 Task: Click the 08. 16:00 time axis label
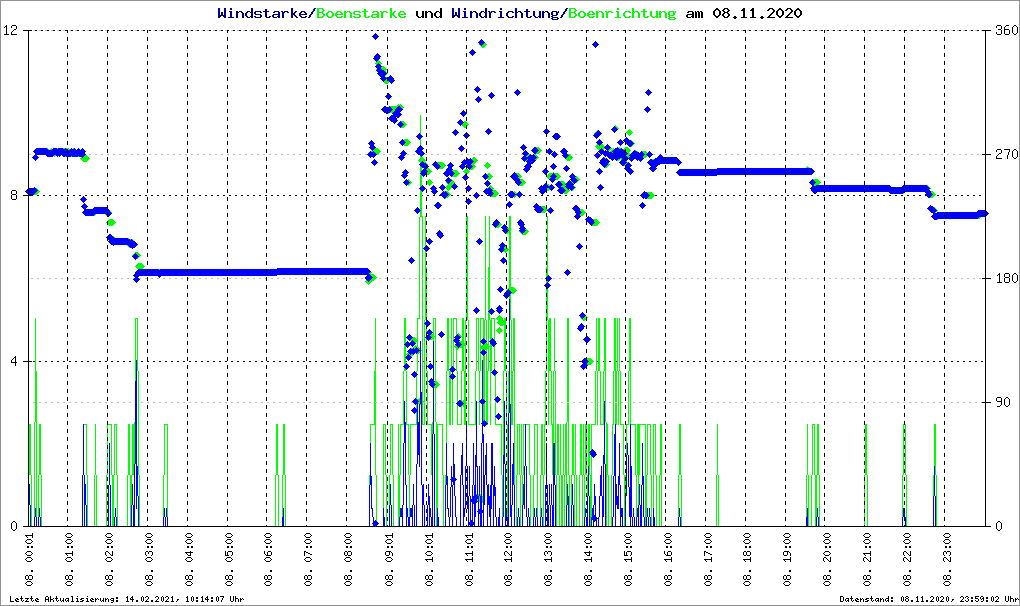point(667,560)
